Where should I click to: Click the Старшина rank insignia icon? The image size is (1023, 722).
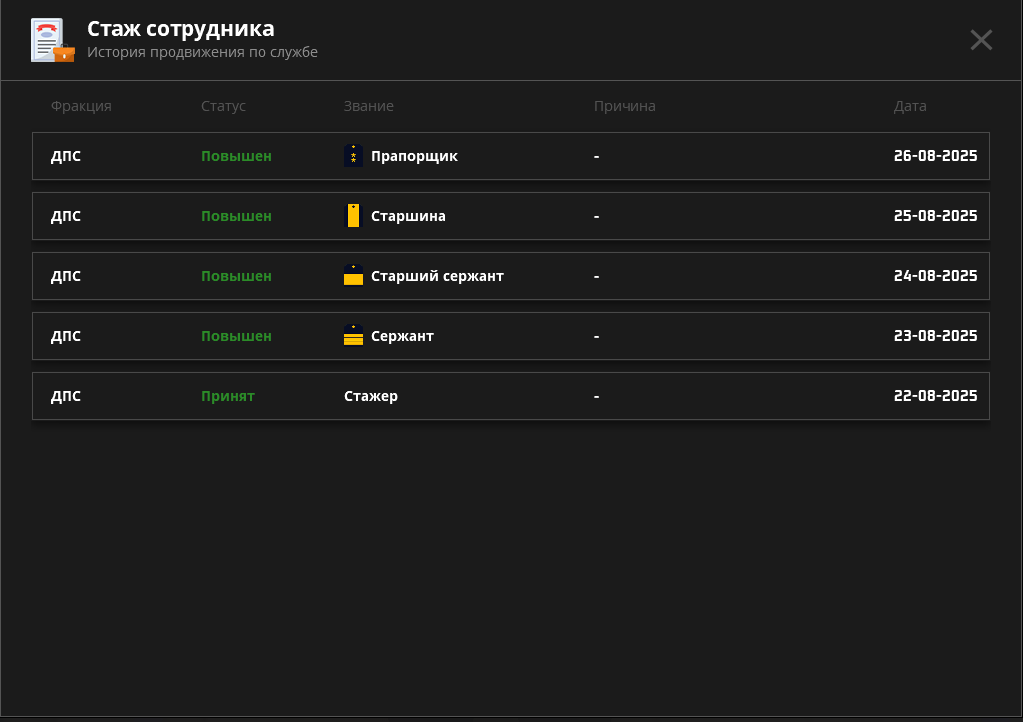coord(353,216)
